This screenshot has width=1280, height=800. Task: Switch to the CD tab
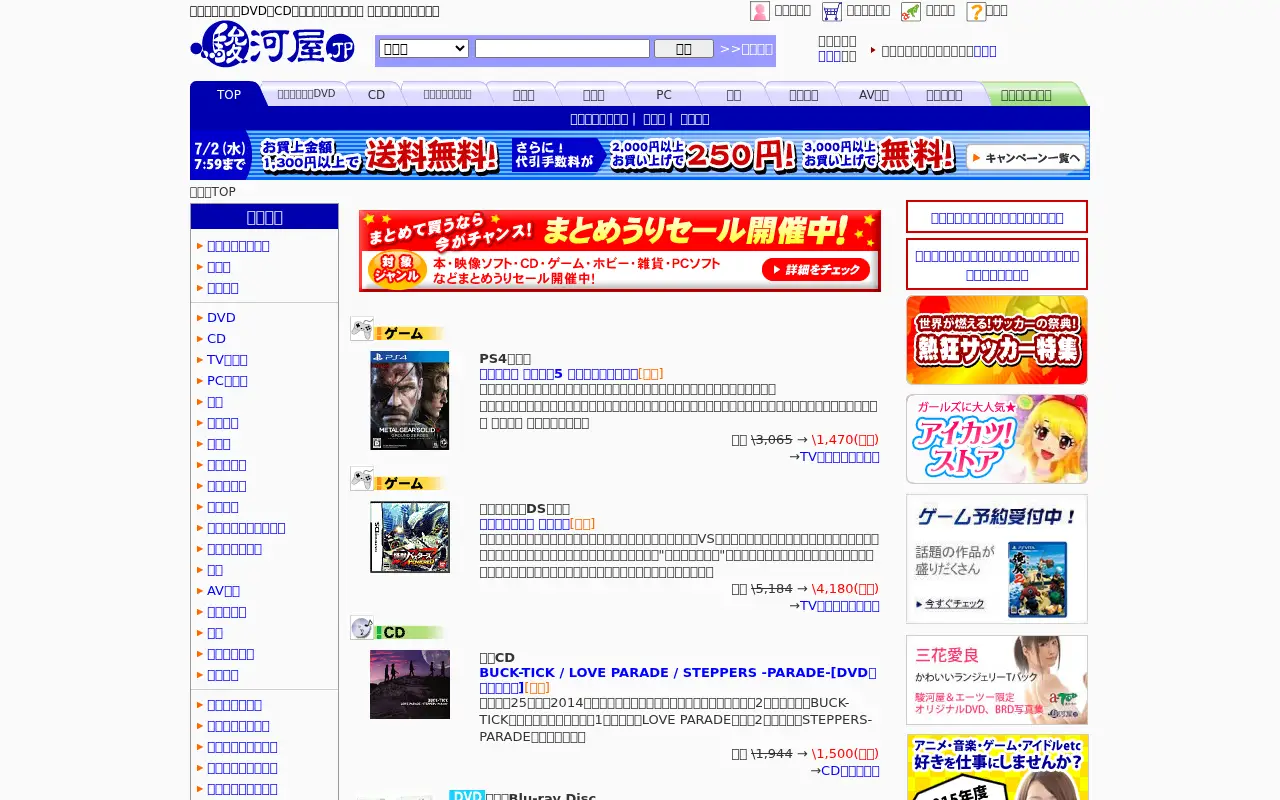(376, 94)
